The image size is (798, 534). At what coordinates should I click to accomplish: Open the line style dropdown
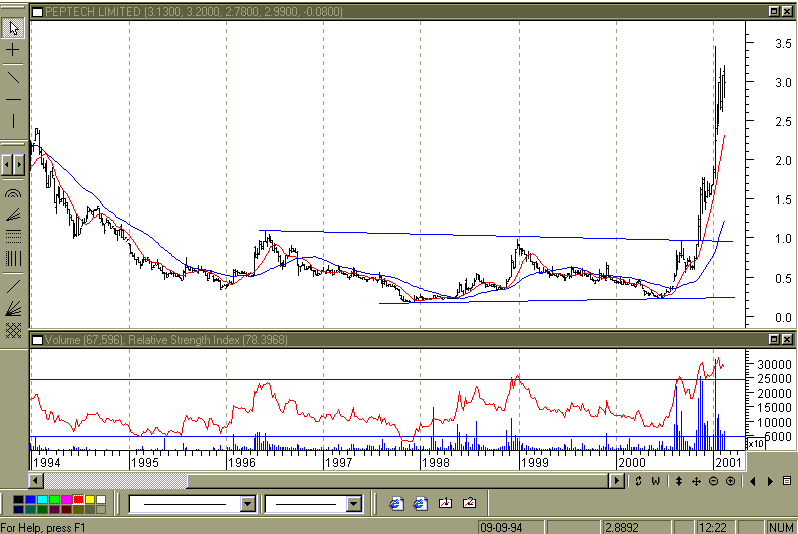248,504
